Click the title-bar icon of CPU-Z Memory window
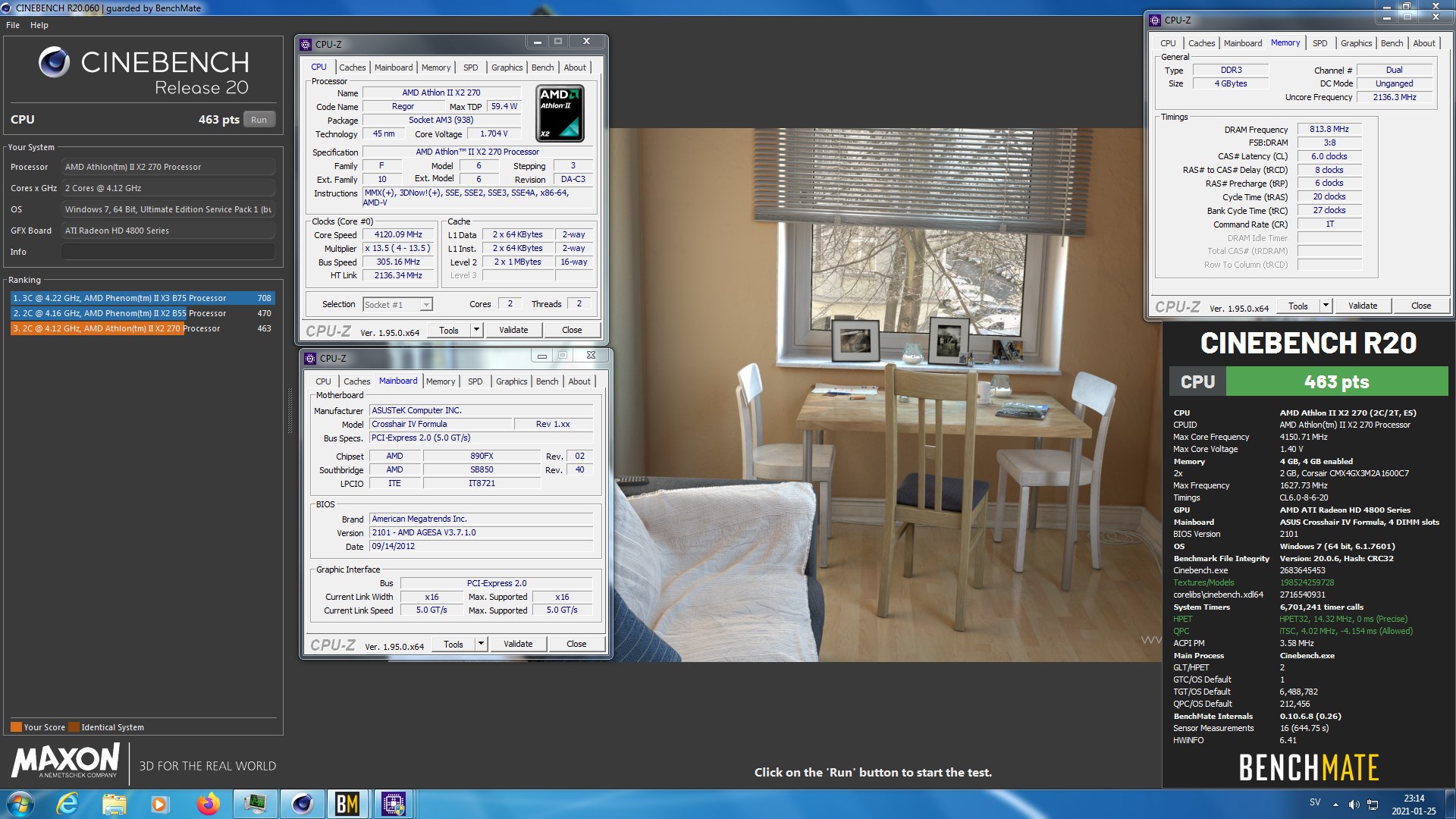 [1155, 20]
